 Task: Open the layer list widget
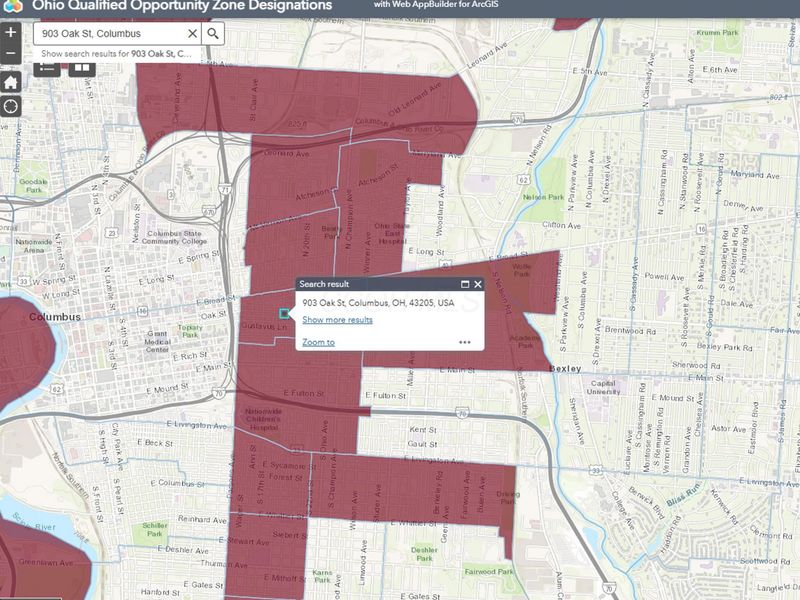(x=47, y=68)
